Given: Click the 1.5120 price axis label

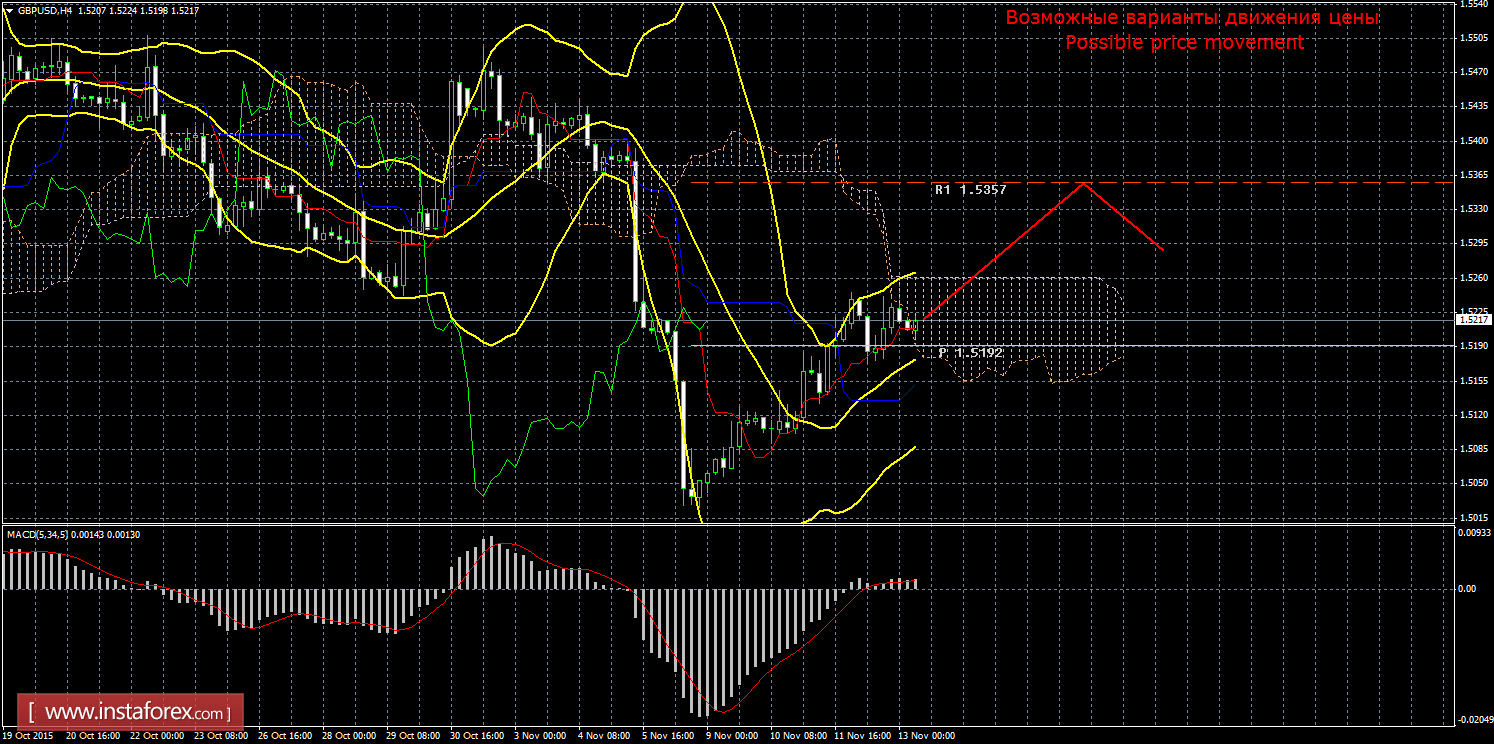Looking at the screenshot, I should (1472, 415).
